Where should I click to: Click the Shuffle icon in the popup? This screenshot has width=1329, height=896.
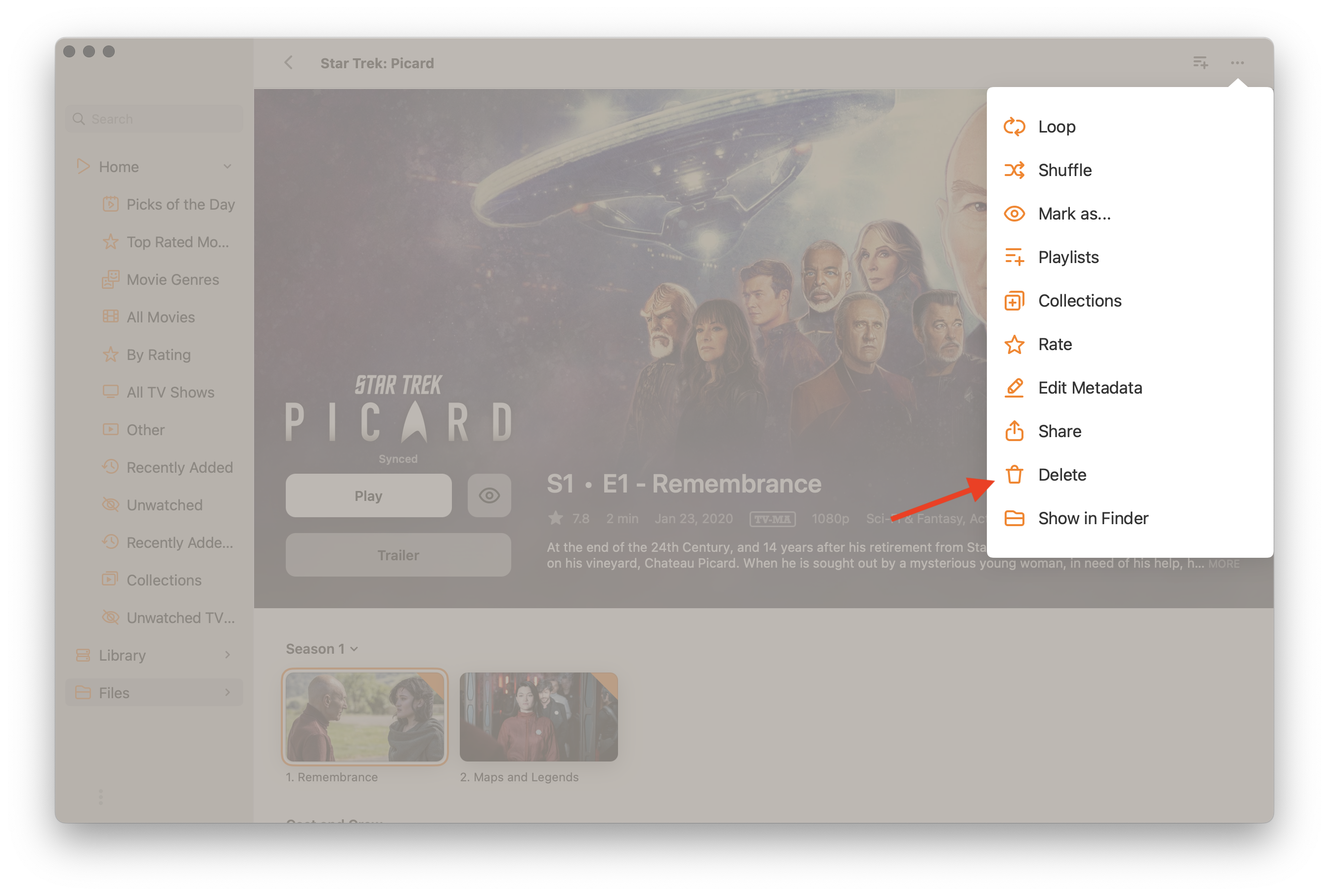tap(1014, 170)
